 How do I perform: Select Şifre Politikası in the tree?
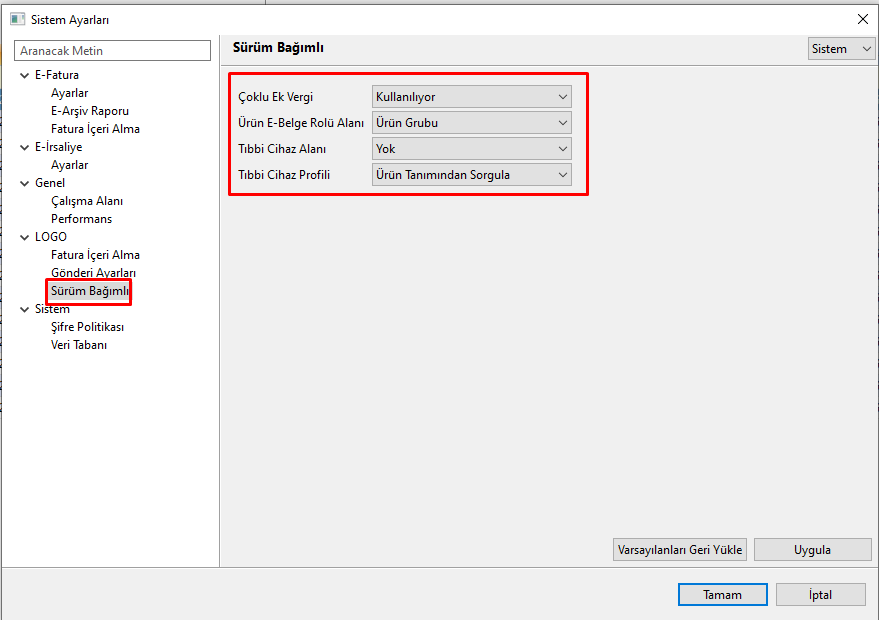tap(87, 327)
